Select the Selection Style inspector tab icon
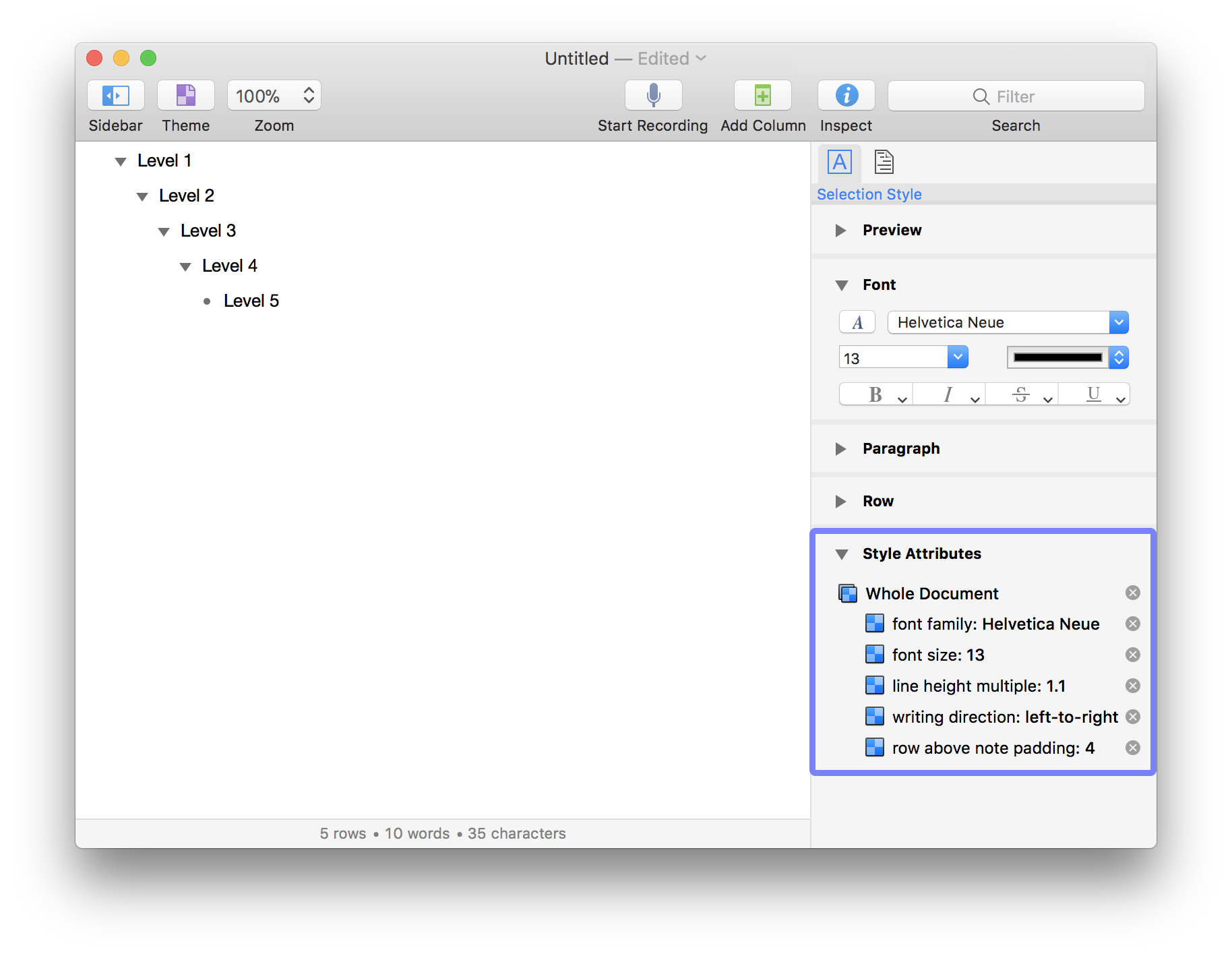1232x956 pixels. click(840, 162)
